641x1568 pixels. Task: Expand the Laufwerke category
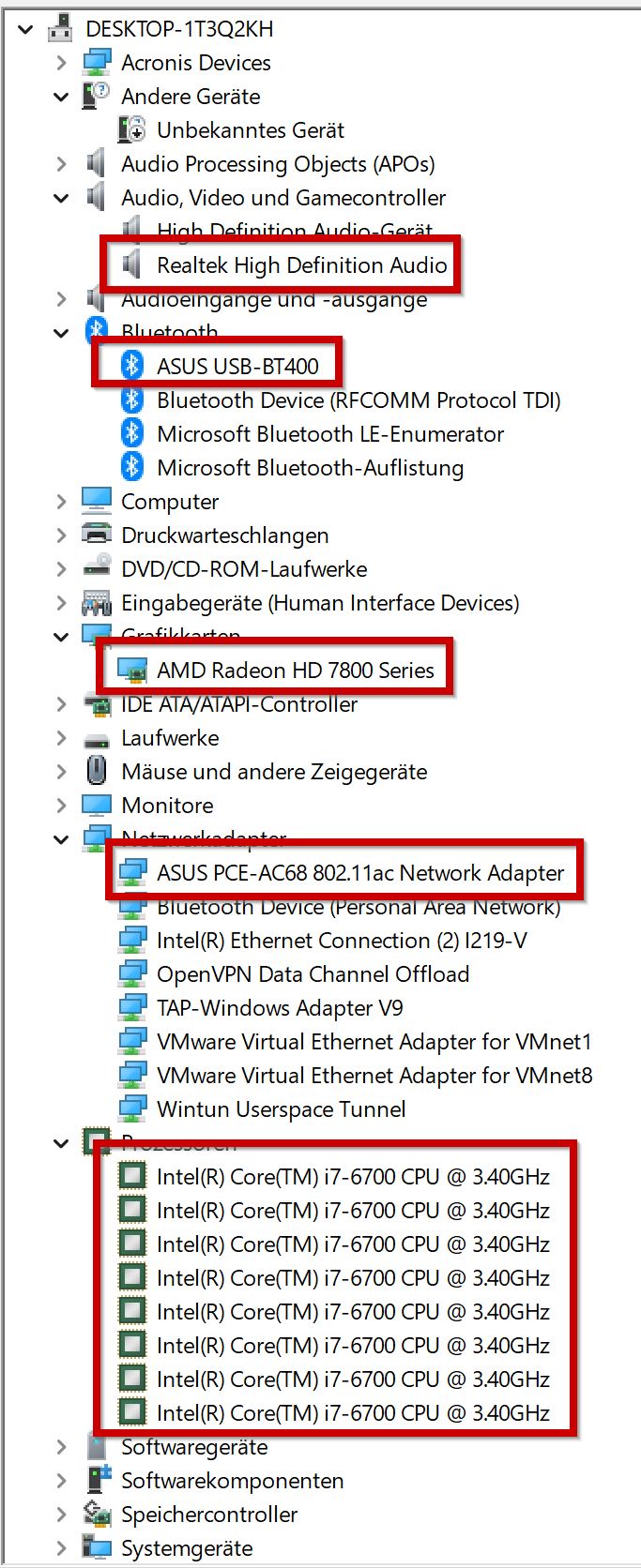tap(62, 738)
